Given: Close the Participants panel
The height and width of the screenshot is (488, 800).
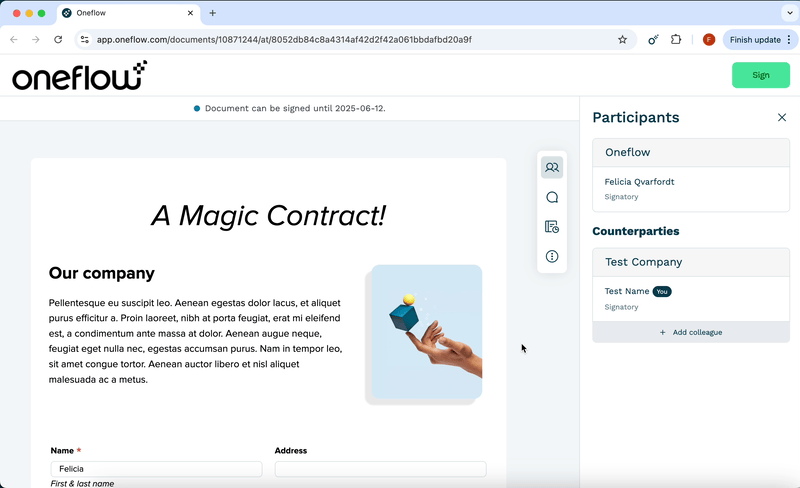Looking at the screenshot, I should tap(782, 117).
